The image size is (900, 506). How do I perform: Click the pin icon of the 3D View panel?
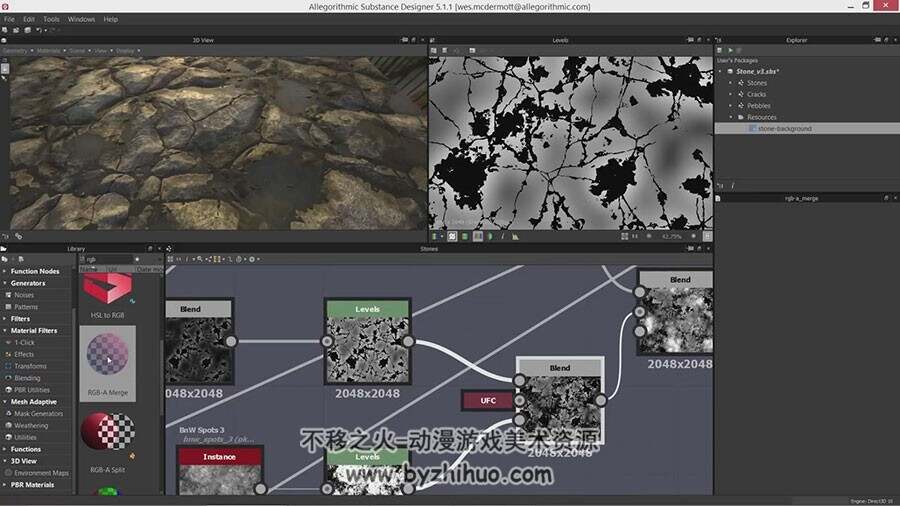coord(405,40)
